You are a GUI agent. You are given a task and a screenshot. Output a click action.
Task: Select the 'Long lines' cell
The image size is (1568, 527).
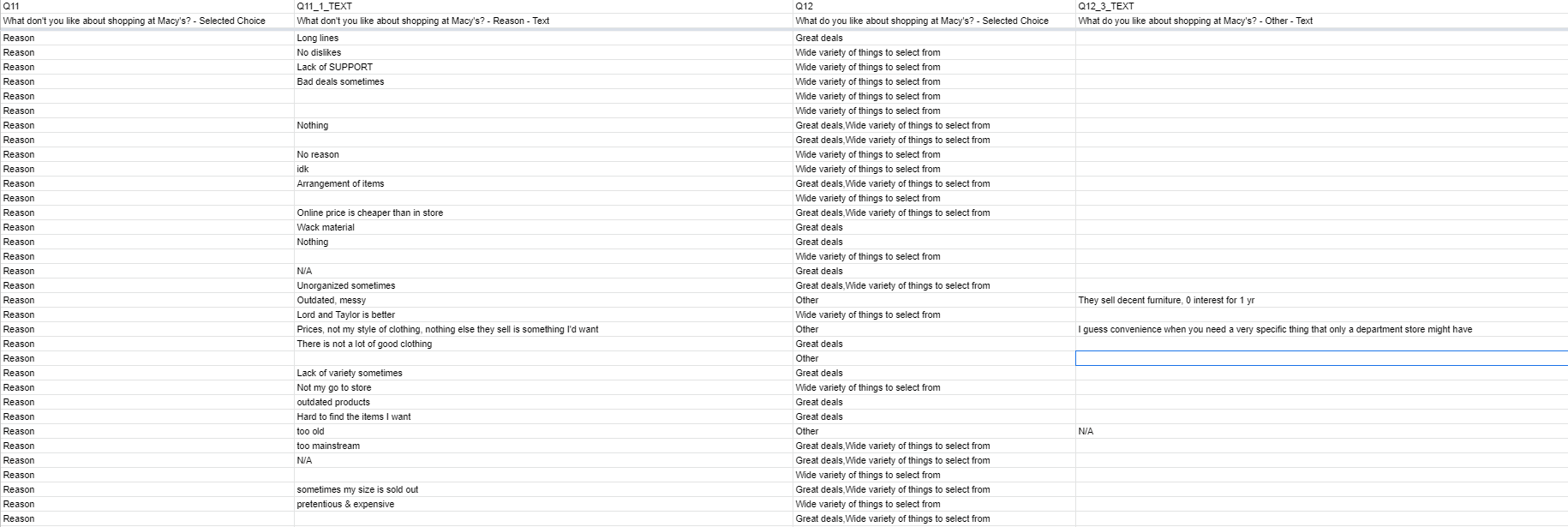pos(543,38)
